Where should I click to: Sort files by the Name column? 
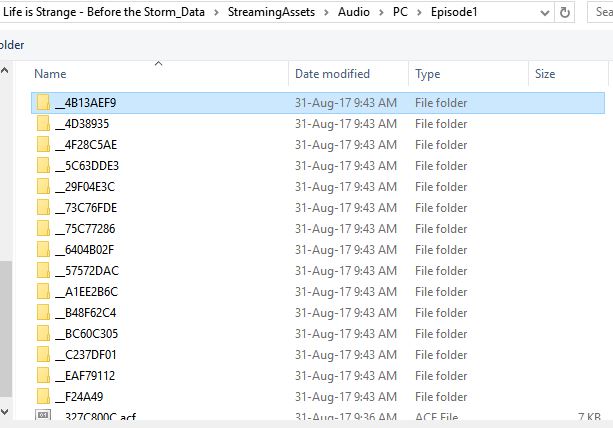coord(50,74)
